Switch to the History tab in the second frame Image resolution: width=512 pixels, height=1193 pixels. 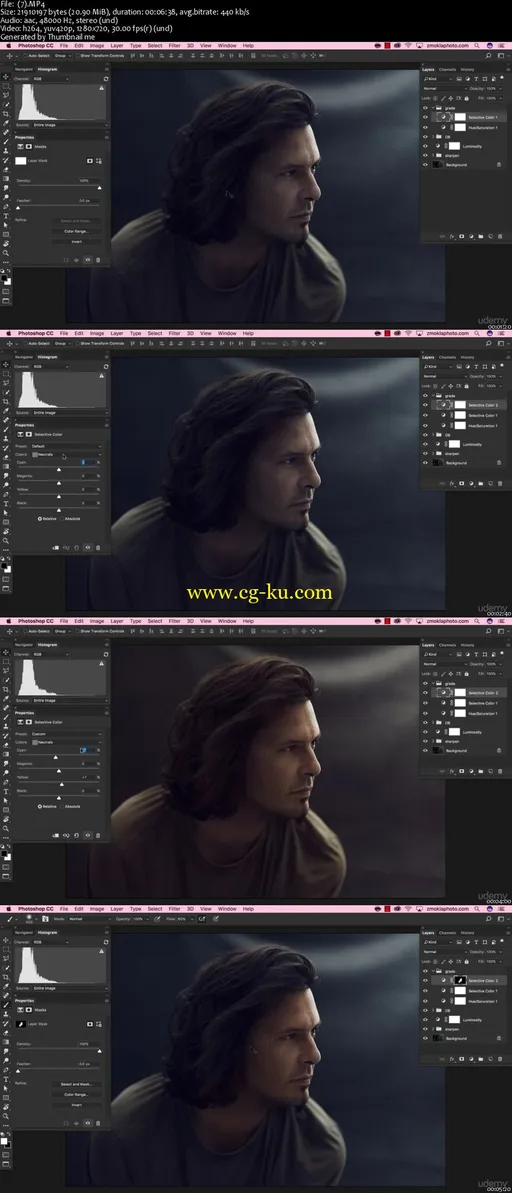467,358
